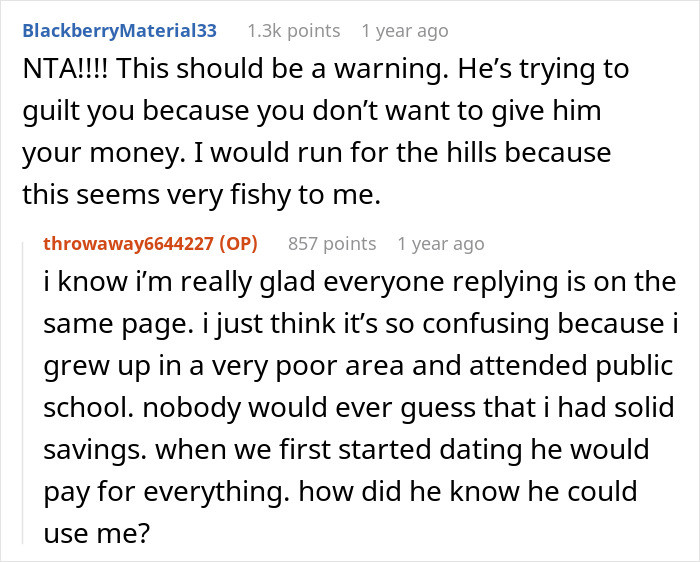Screen dimensions: 700x562
Task: Click the "857 points" score
Action: [332, 243]
